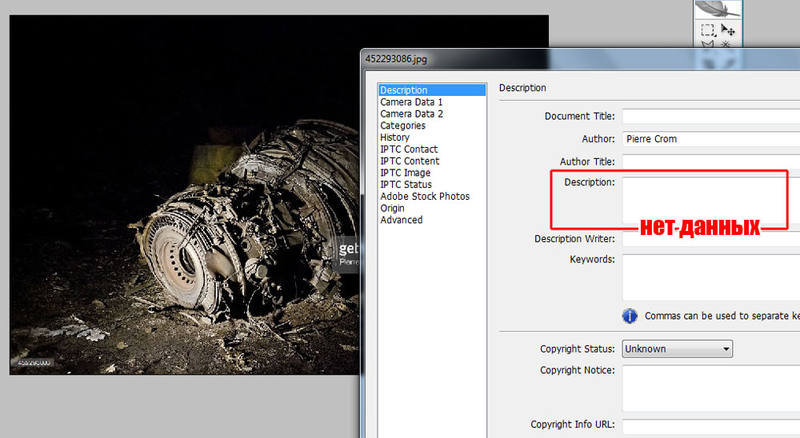Select IPTC Status in the list
Viewport: 800px width, 438px height.
coord(406,184)
